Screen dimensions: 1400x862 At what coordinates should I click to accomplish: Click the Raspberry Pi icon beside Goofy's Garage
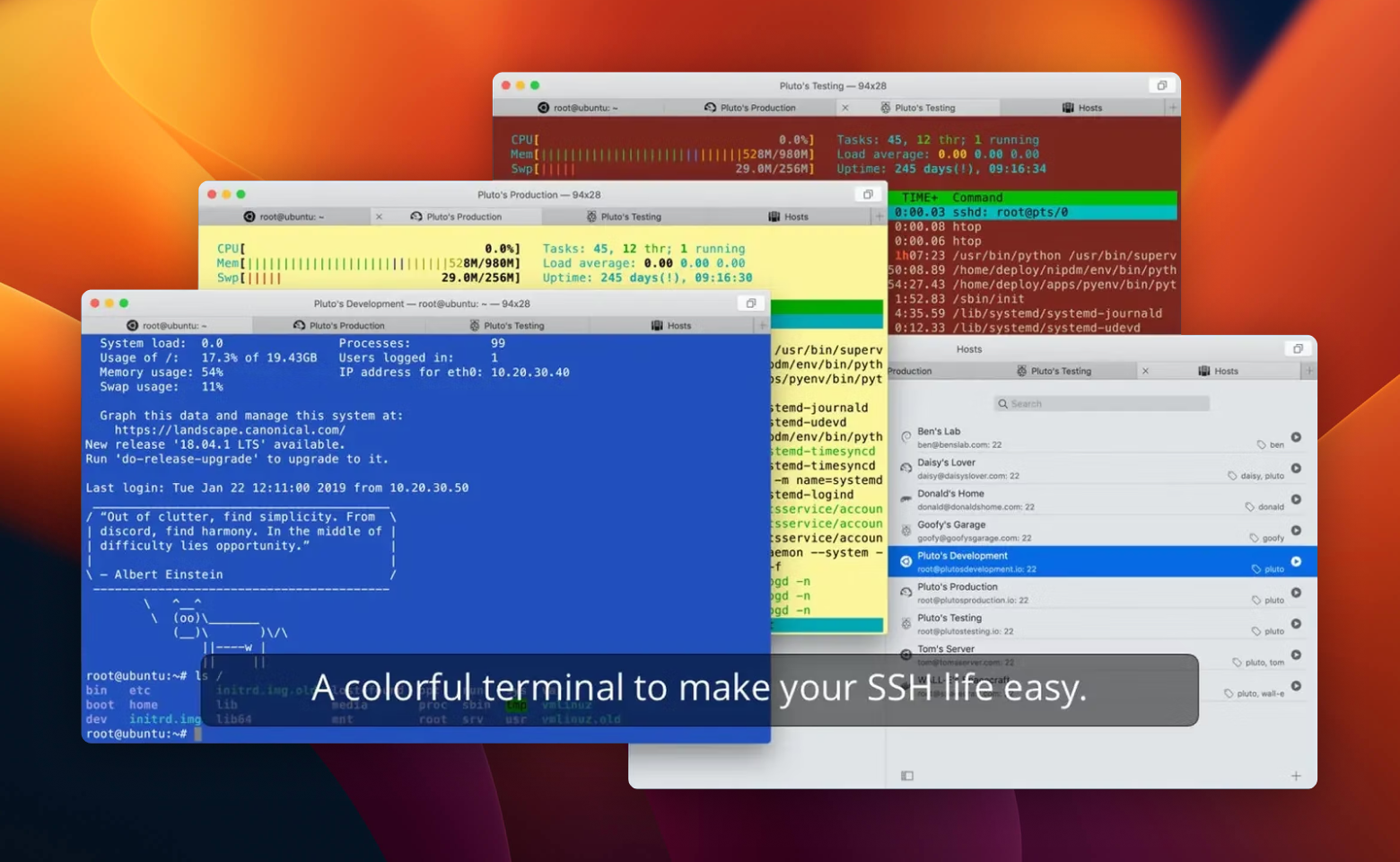click(904, 531)
